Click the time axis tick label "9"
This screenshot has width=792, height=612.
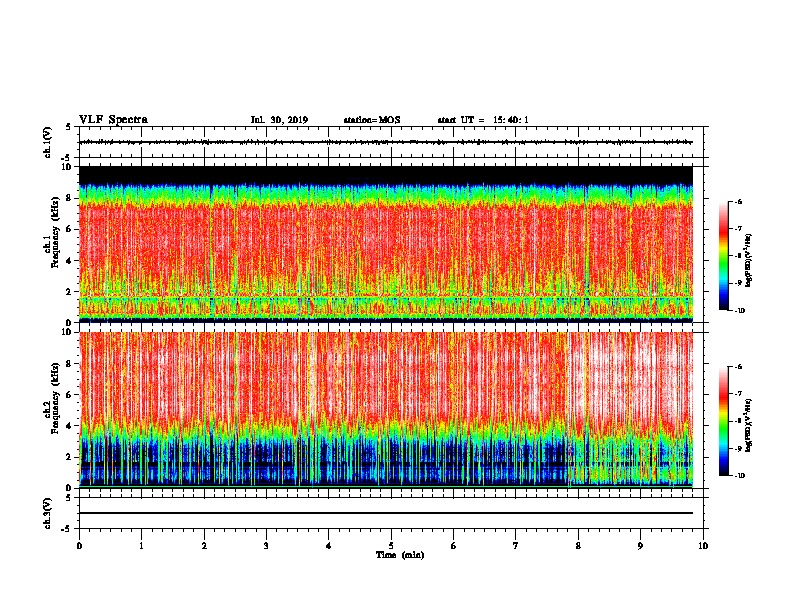tap(640, 546)
